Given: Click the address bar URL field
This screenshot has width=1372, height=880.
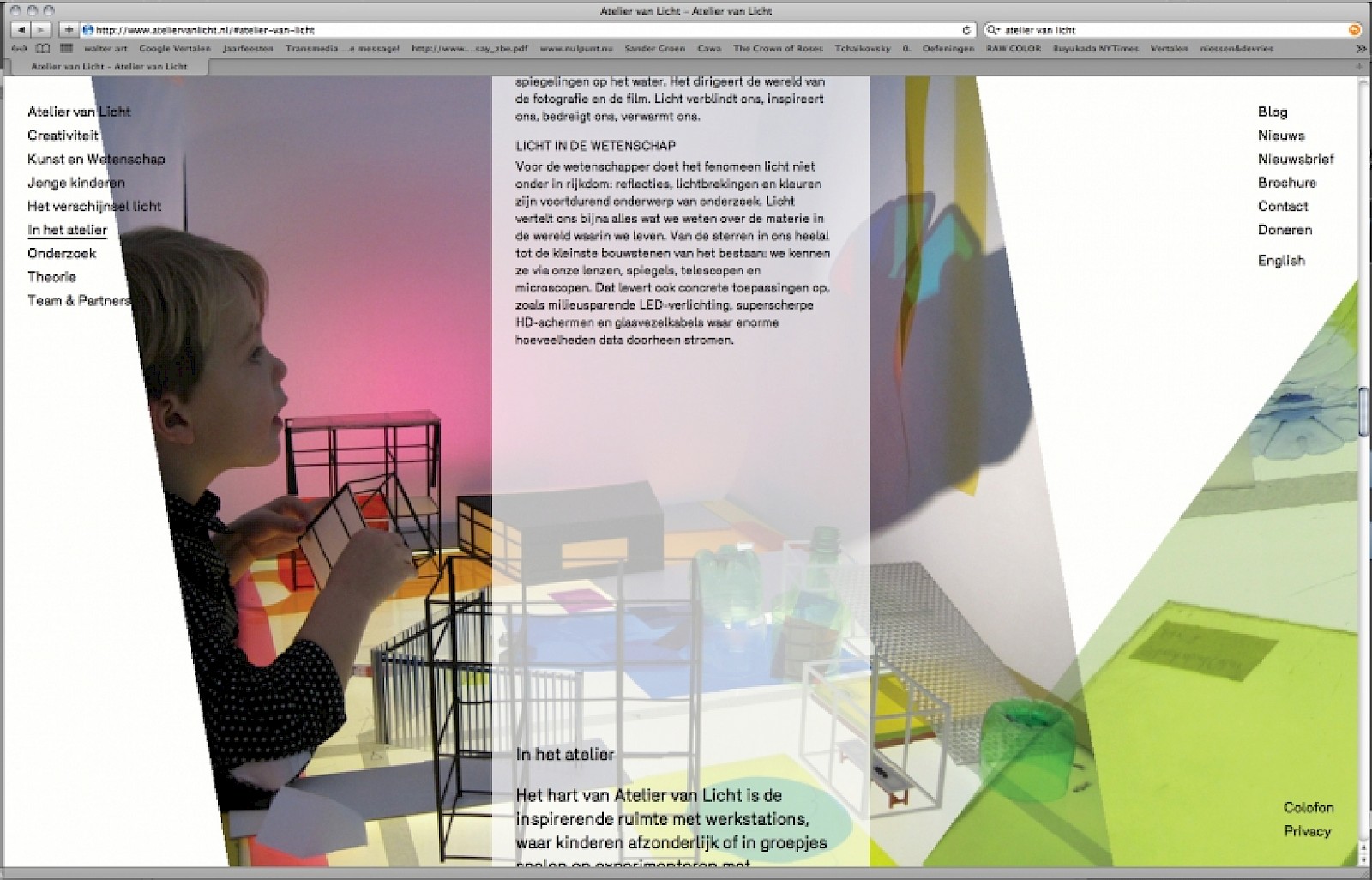Looking at the screenshot, I should (527, 30).
